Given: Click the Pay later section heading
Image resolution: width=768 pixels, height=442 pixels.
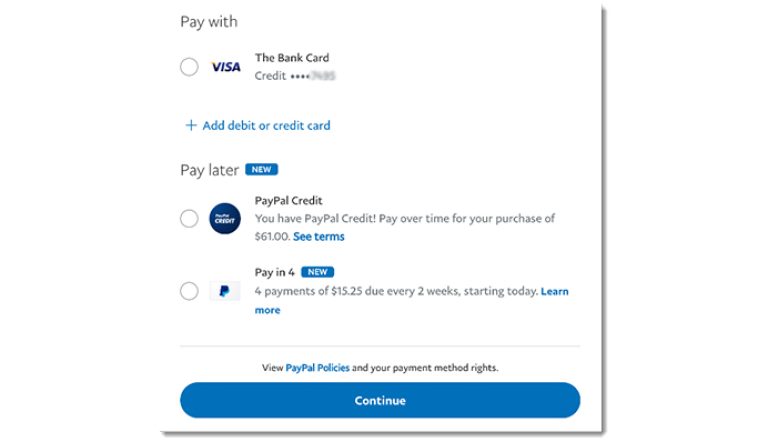Looking at the screenshot, I should (x=209, y=170).
